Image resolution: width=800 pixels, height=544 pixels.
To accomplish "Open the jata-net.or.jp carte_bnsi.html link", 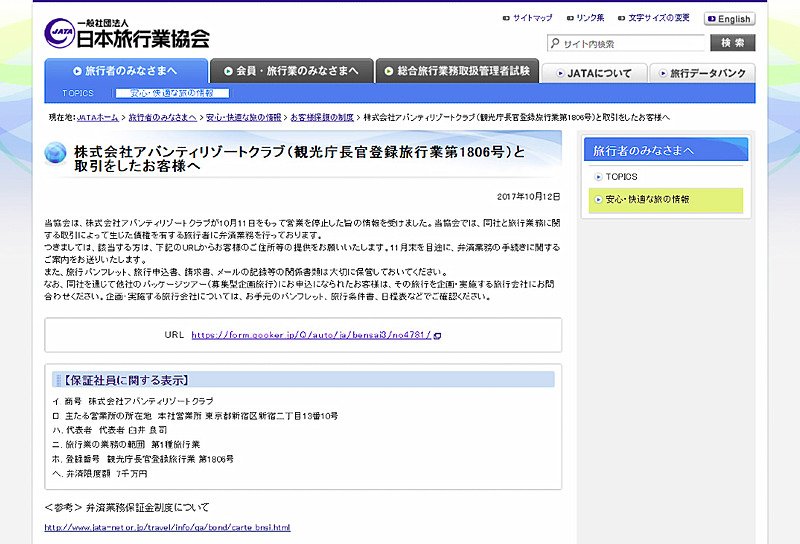I will point(167,527).
